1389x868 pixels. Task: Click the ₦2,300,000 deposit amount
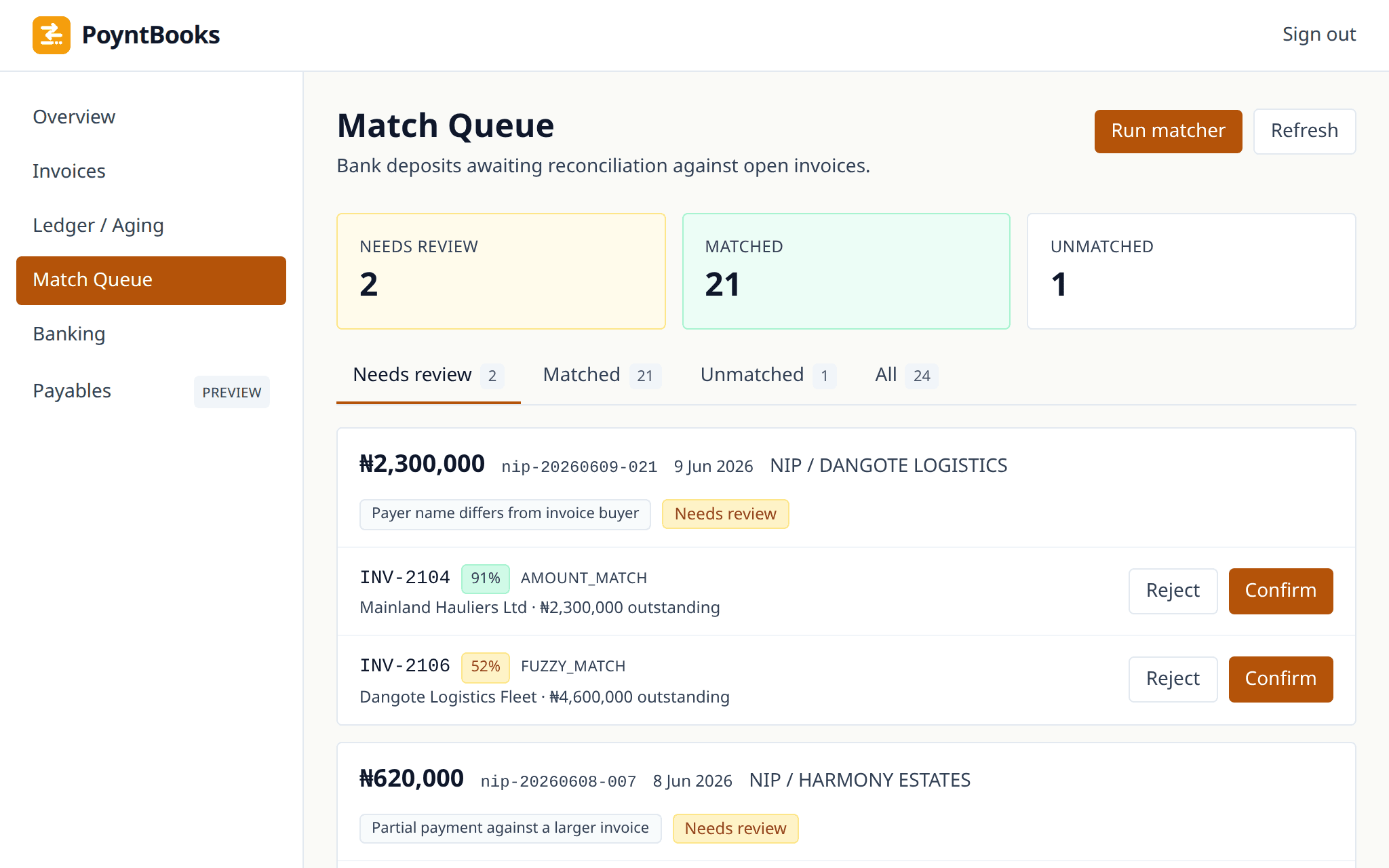click(x=422, y=465)
